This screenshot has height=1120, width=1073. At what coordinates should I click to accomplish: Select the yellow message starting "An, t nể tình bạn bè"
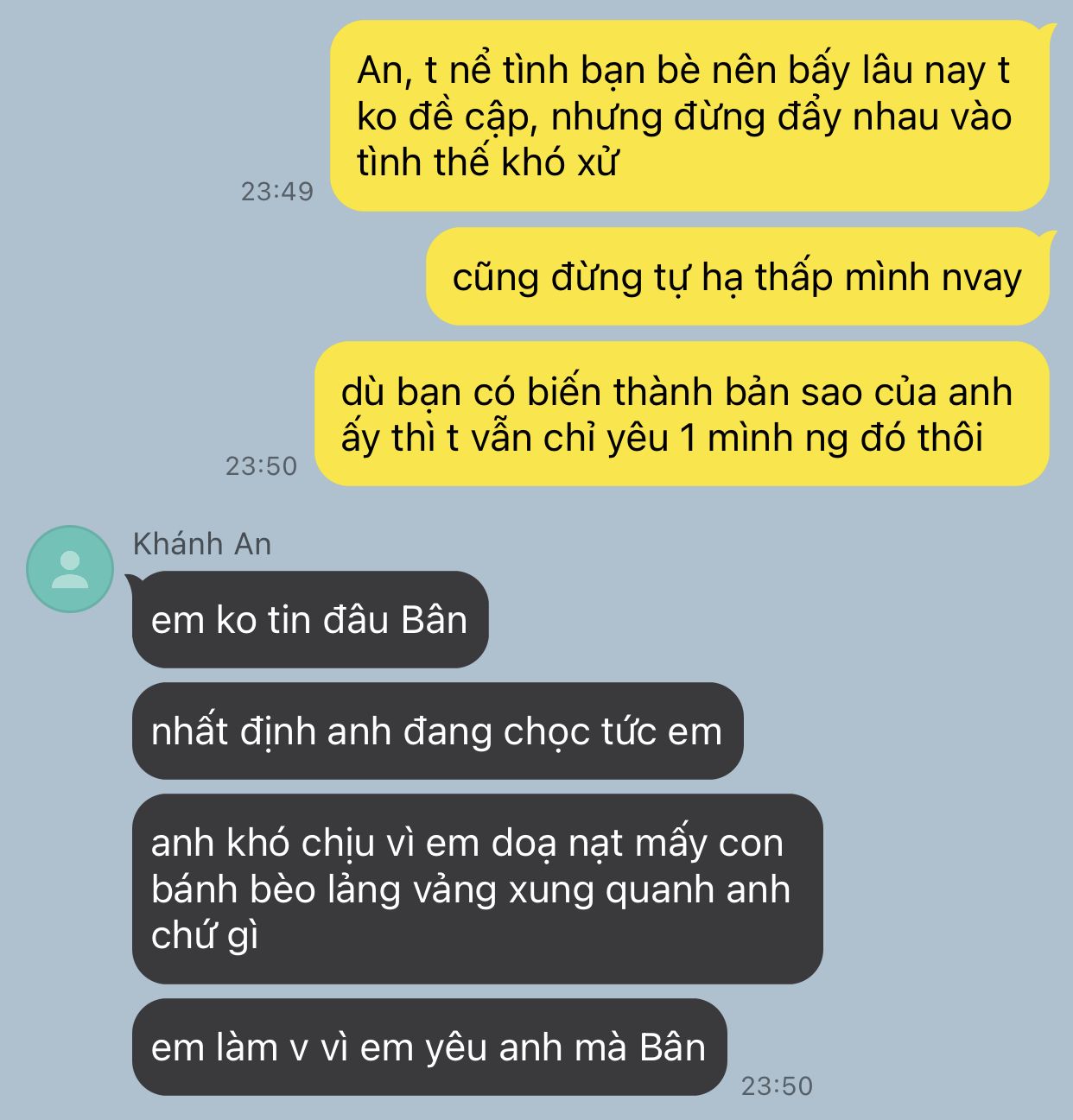pos(689,116)
